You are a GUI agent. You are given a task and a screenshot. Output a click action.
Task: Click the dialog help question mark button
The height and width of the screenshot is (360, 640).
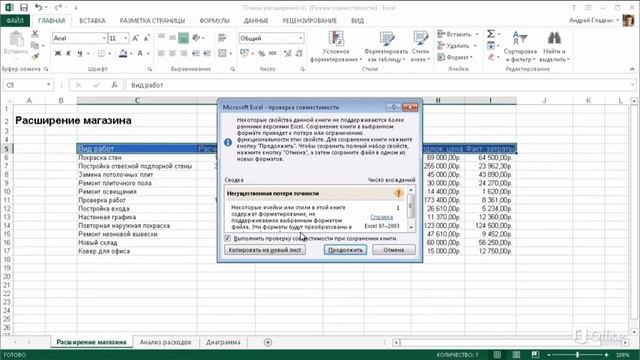point(393,107)
